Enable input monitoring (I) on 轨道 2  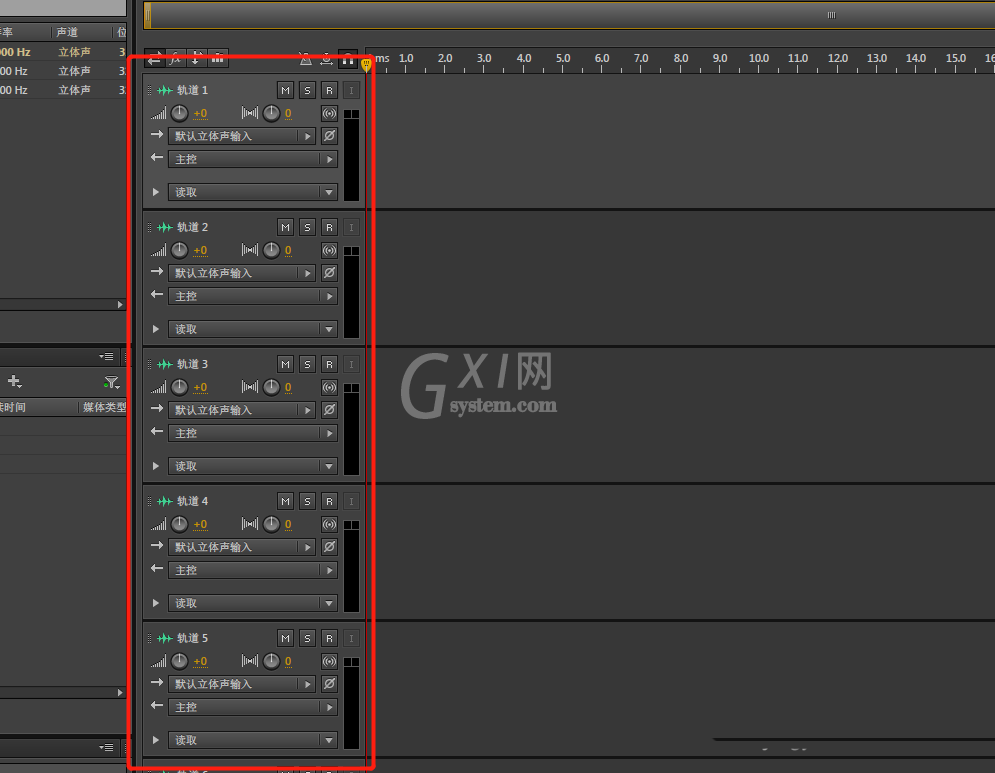point(351,227)
